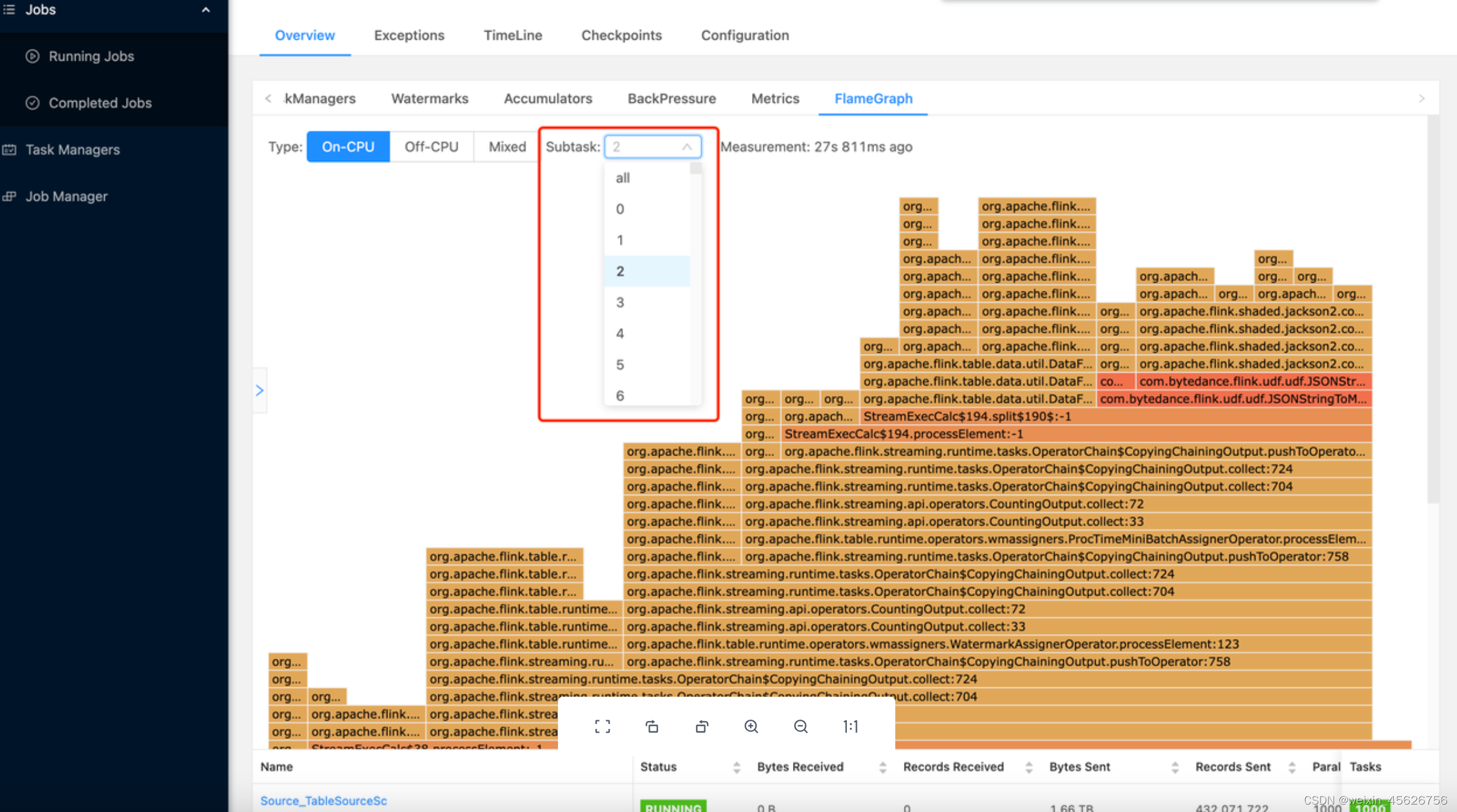Click the Metrics panel icon
Screen dimensions: 1457x812
click(775, 98)
